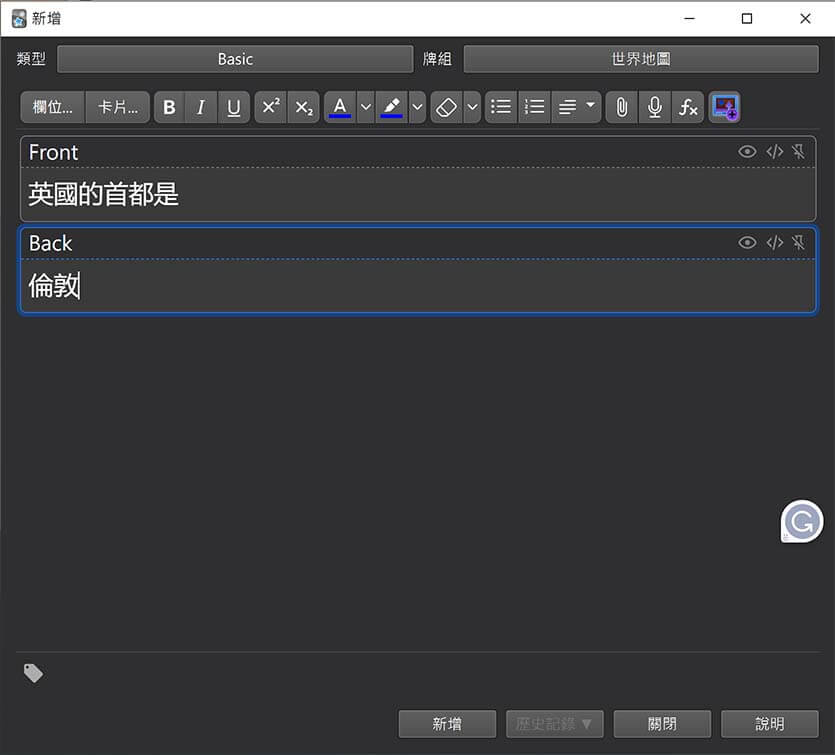835x755 pixels.
Task: Toggle visibility eye on Back field
Action: click(747, 243)
